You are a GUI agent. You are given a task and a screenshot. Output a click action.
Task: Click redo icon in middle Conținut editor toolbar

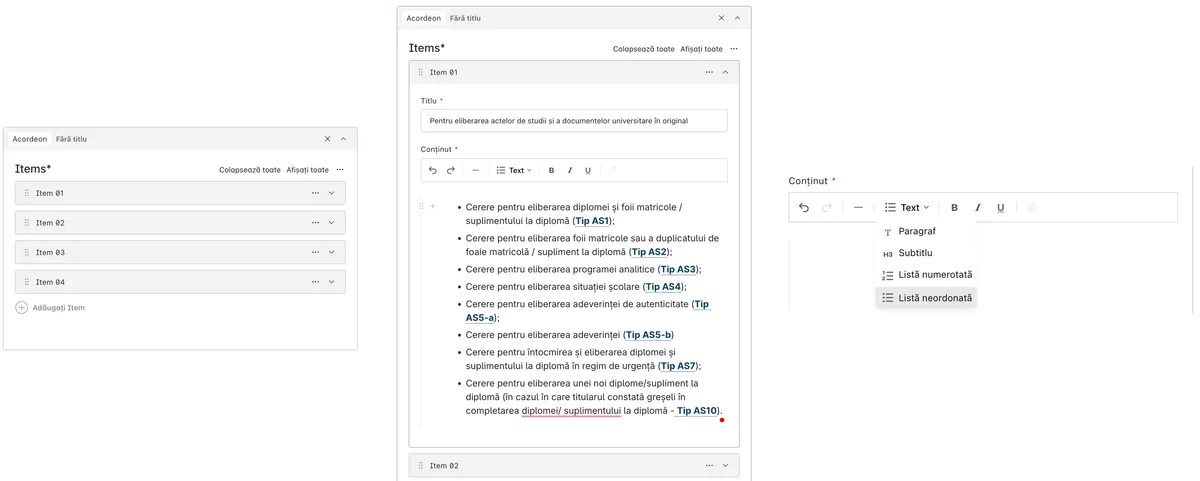tap(451, 170)
